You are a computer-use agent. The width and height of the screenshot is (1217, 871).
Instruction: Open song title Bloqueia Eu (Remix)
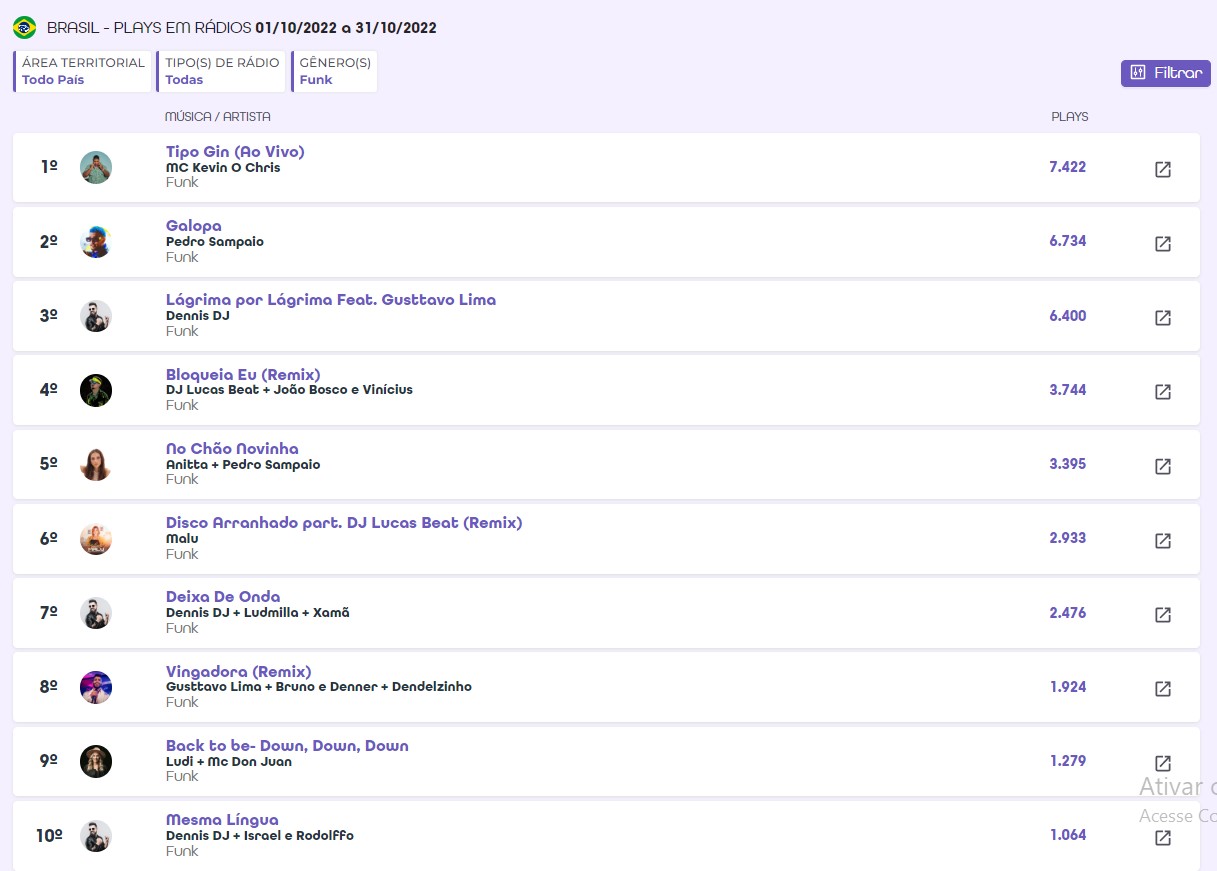tap(243, 374)
